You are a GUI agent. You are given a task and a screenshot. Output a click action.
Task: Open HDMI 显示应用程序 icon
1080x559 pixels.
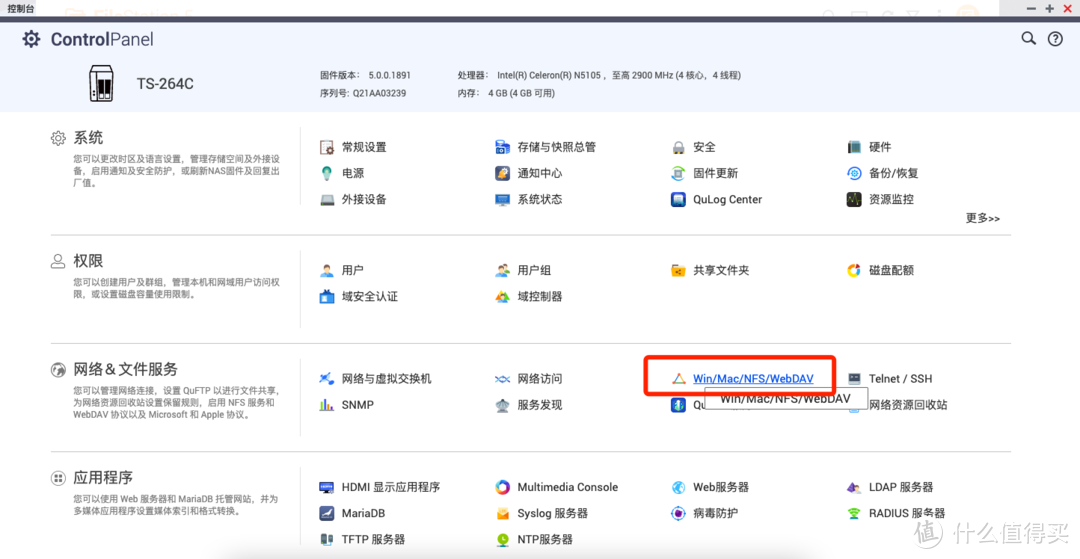tap(326, 487)
